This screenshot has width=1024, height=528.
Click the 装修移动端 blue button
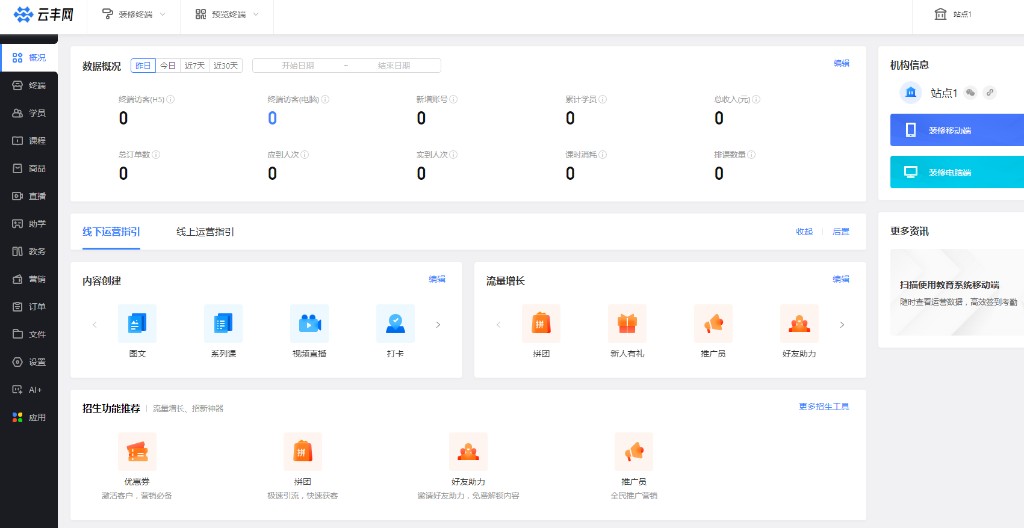click(957, 130)
